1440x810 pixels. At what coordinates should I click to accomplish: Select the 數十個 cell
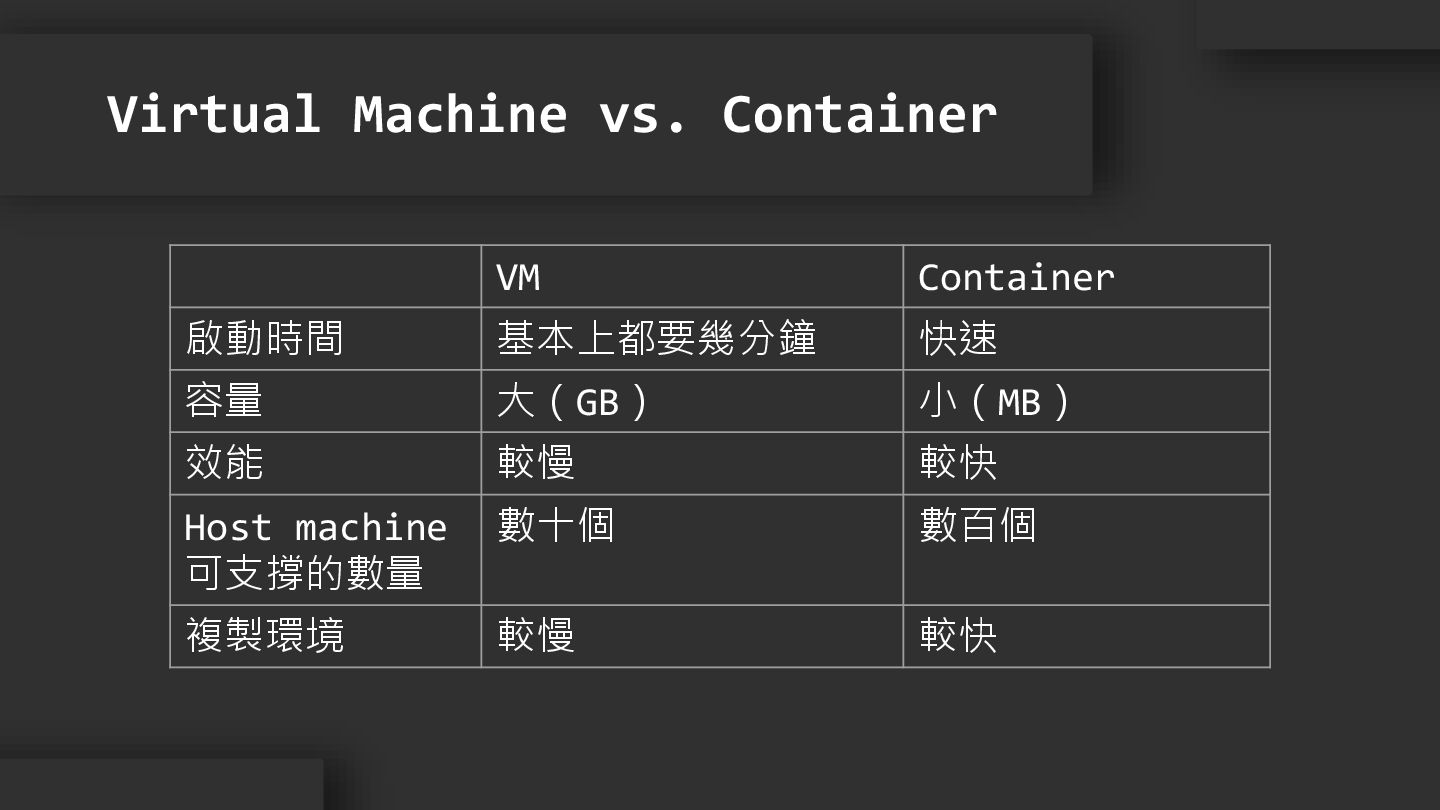point(556,525)
